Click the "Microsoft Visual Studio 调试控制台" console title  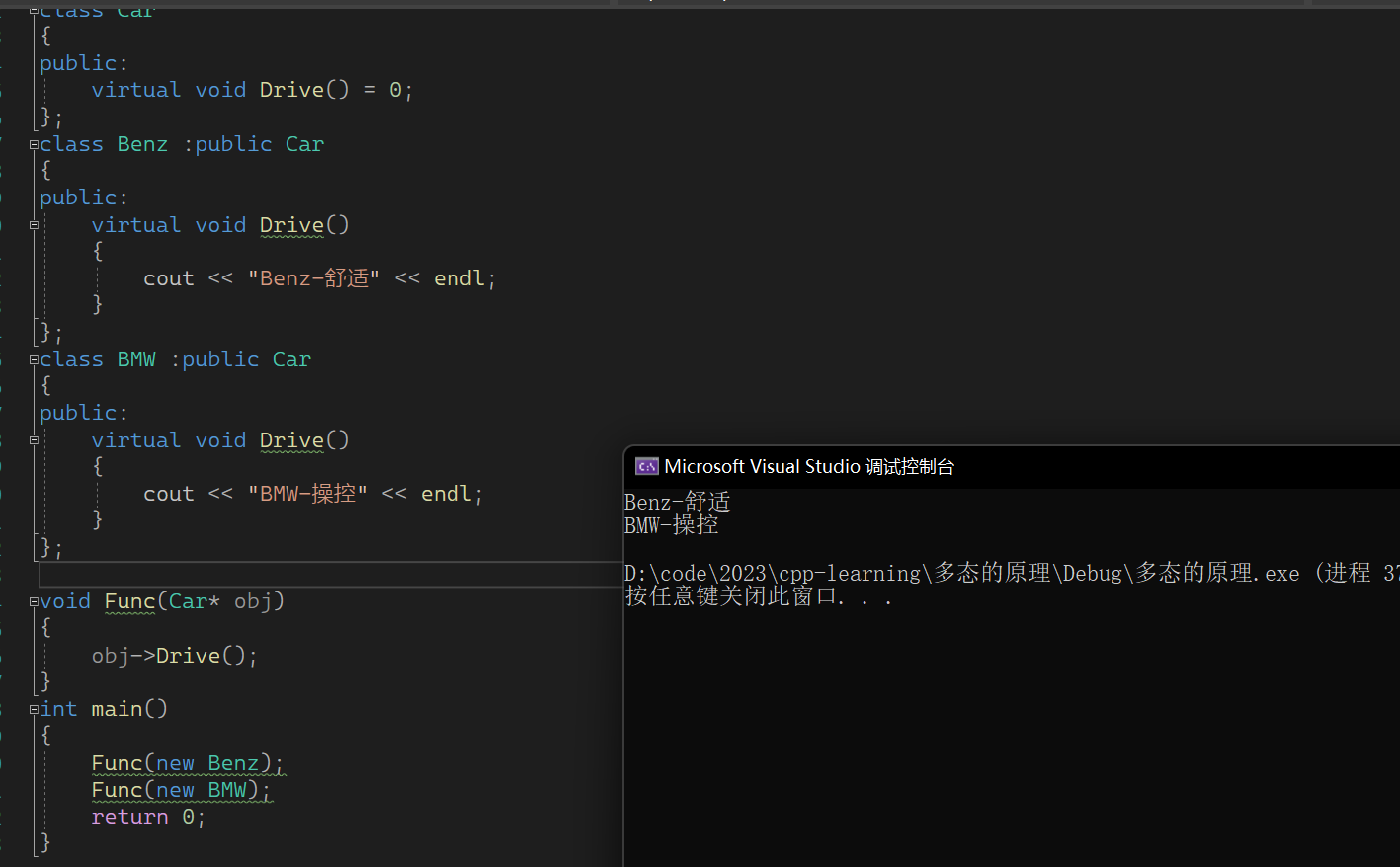(809, 466)
